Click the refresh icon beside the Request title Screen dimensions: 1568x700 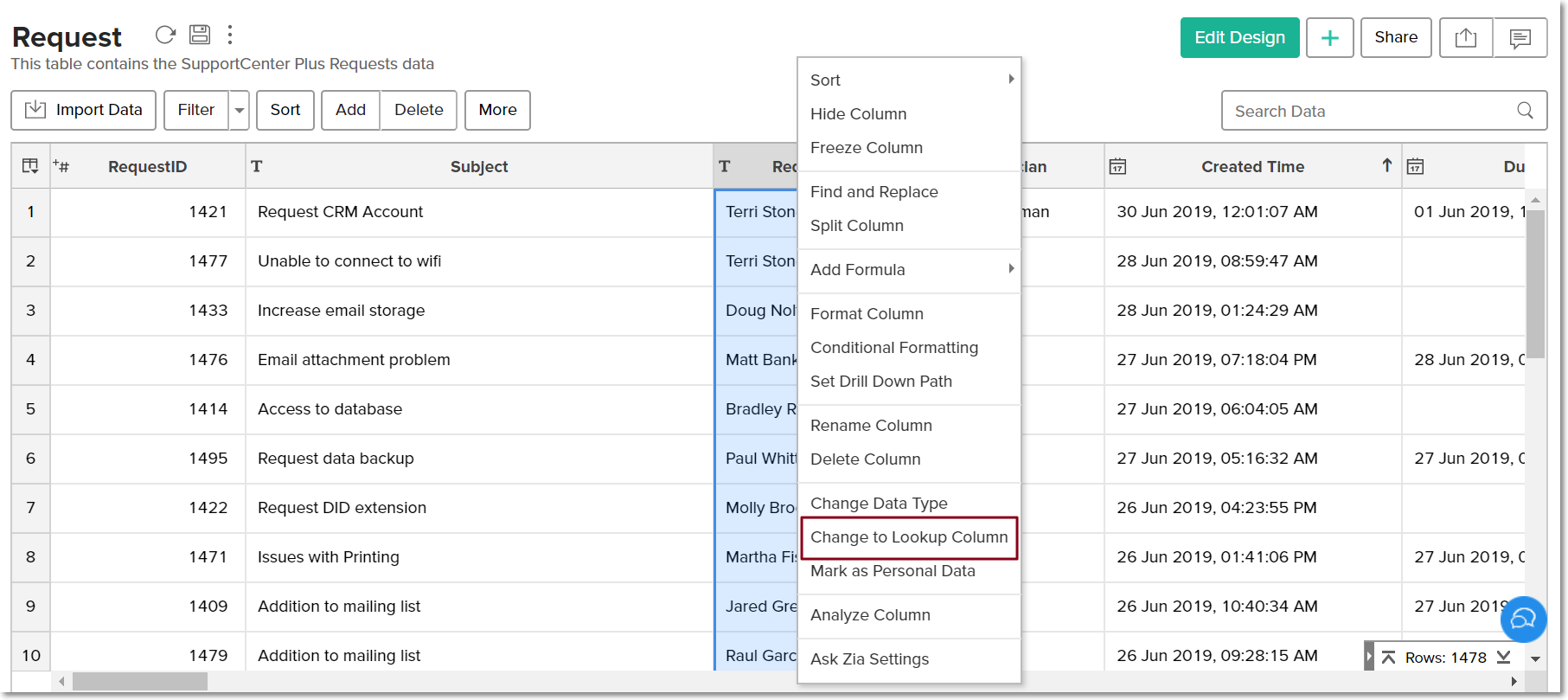point(165,35)
